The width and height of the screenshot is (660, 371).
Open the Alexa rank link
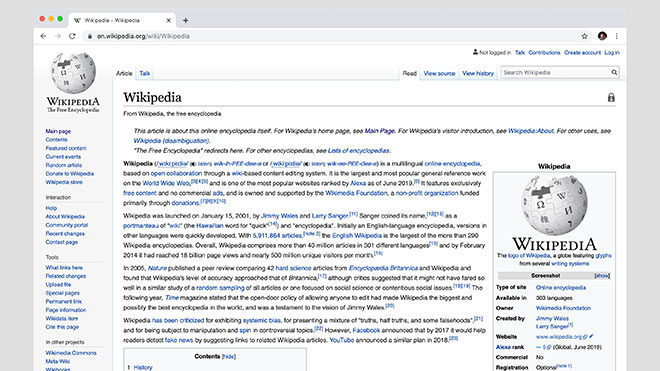[x=510, y=347]
